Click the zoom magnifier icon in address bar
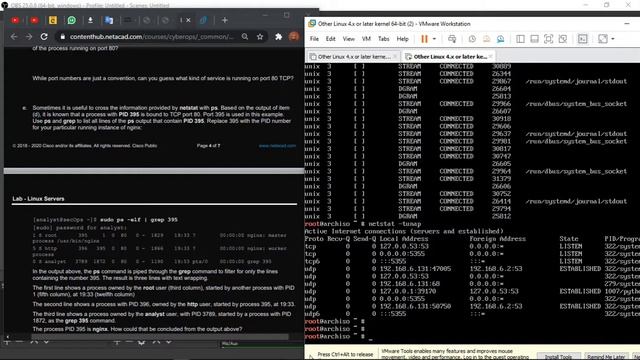The image size is (640, 360). pyautogui.click(x=245, y=37)
